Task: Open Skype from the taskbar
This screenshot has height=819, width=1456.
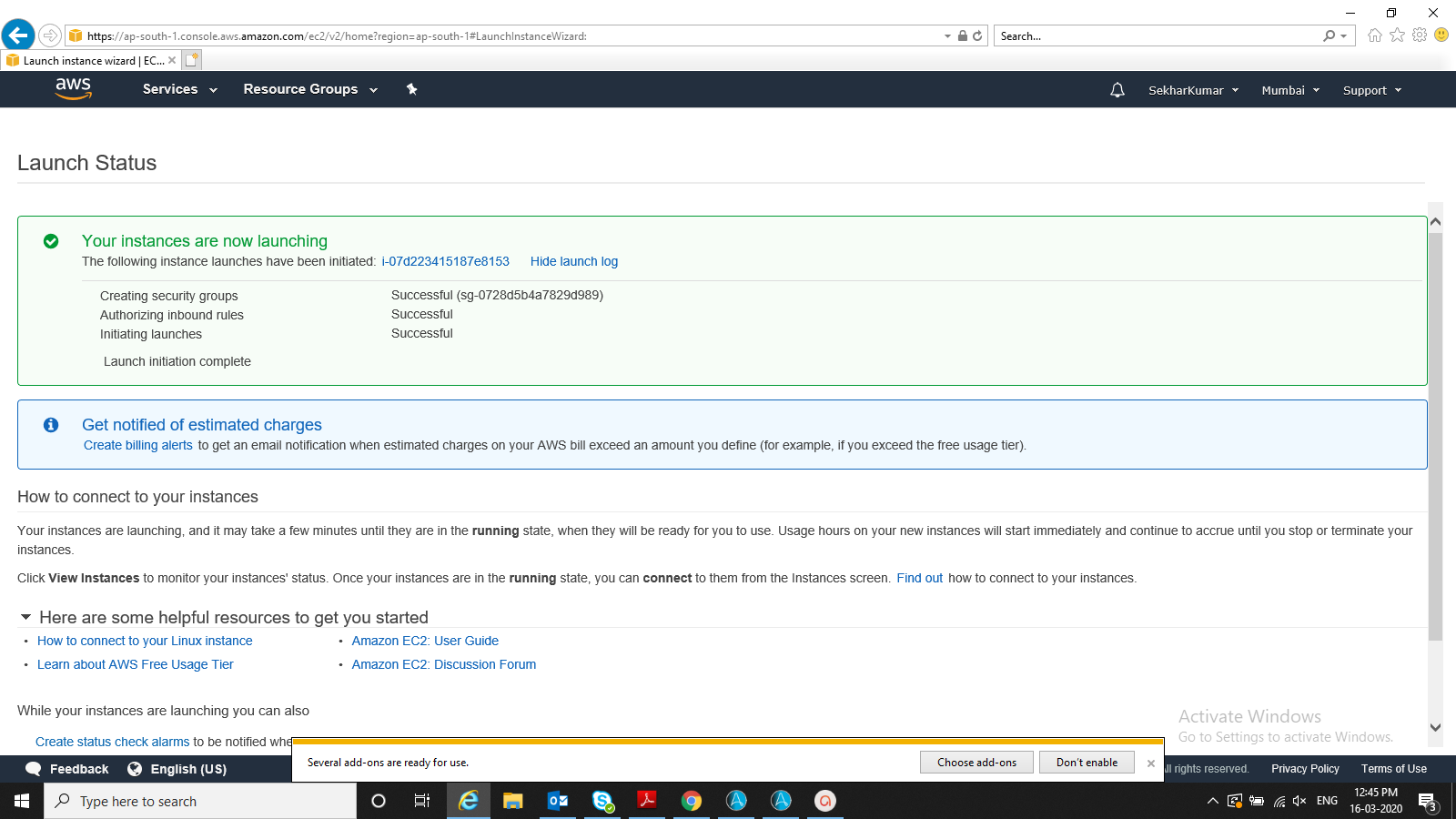Action: [x=602, y=801]
